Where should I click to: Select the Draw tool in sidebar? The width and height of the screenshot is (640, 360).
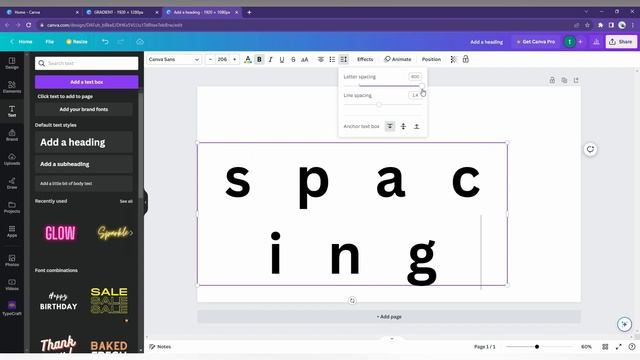(x=12, y=183)
